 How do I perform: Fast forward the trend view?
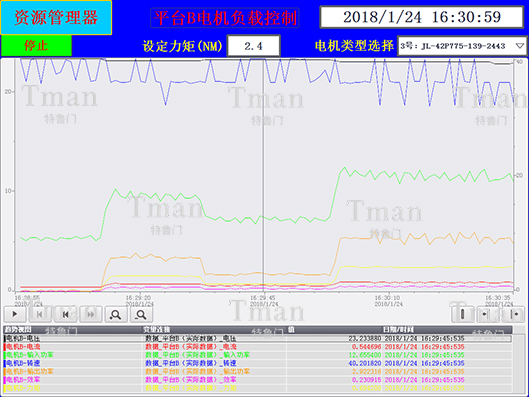tap(91, 314)
